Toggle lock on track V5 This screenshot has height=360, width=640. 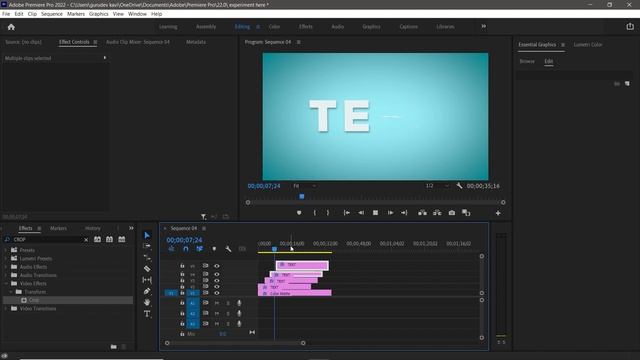coord(182,266)
